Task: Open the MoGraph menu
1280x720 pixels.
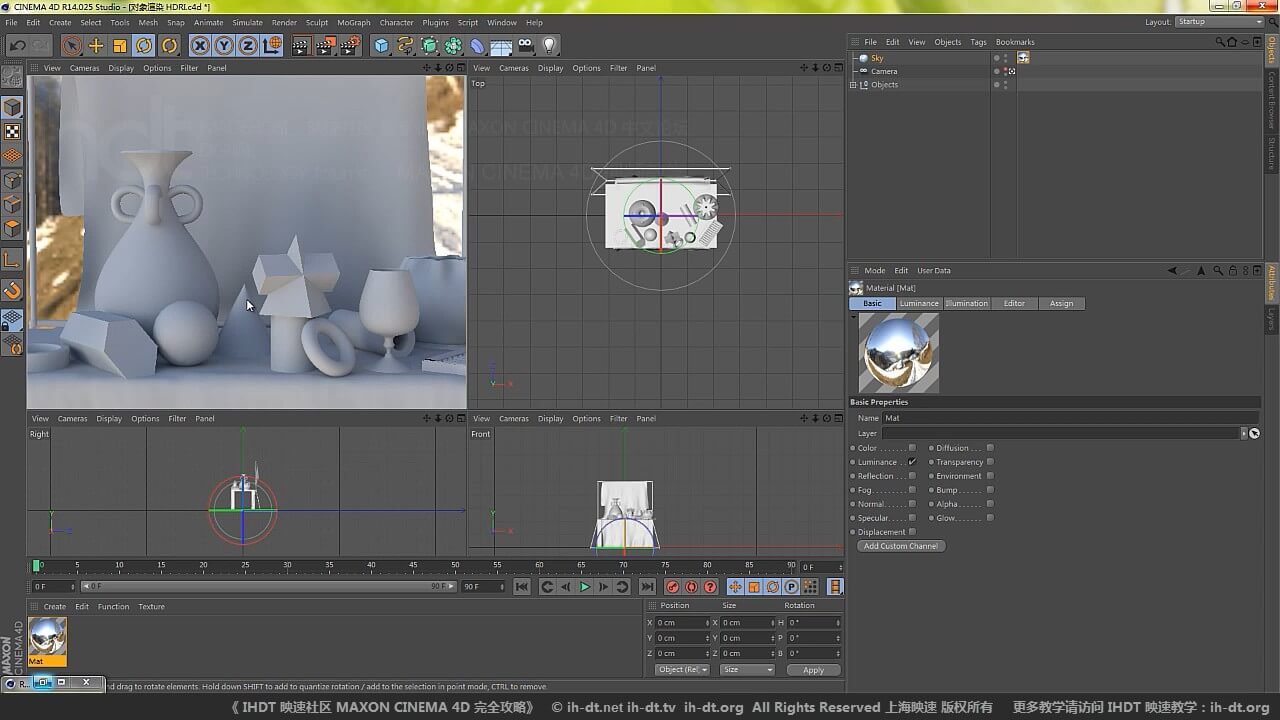Action: (353, 22)
